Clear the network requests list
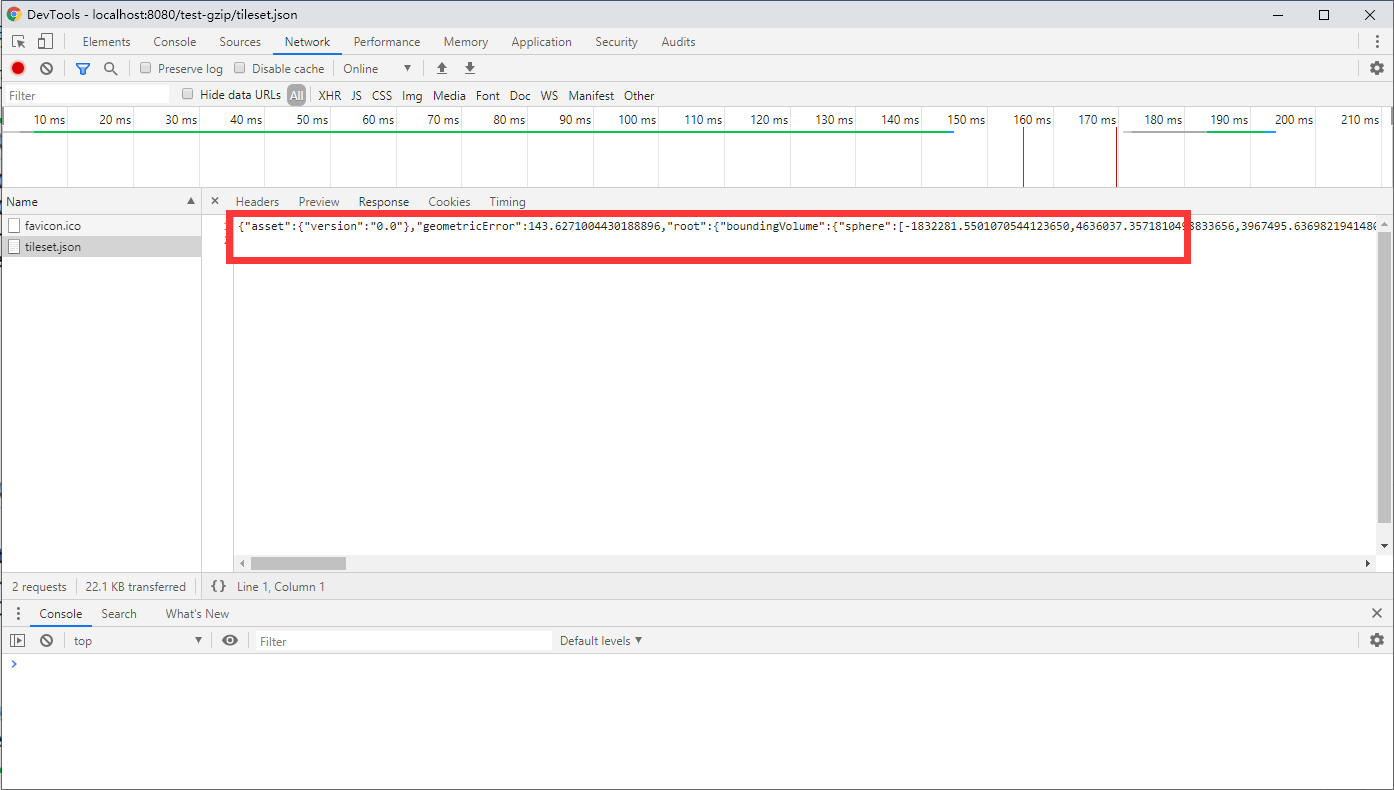The height and width of the screenshot is (790, 1394). pyautogui.click(x=46, y=68)
